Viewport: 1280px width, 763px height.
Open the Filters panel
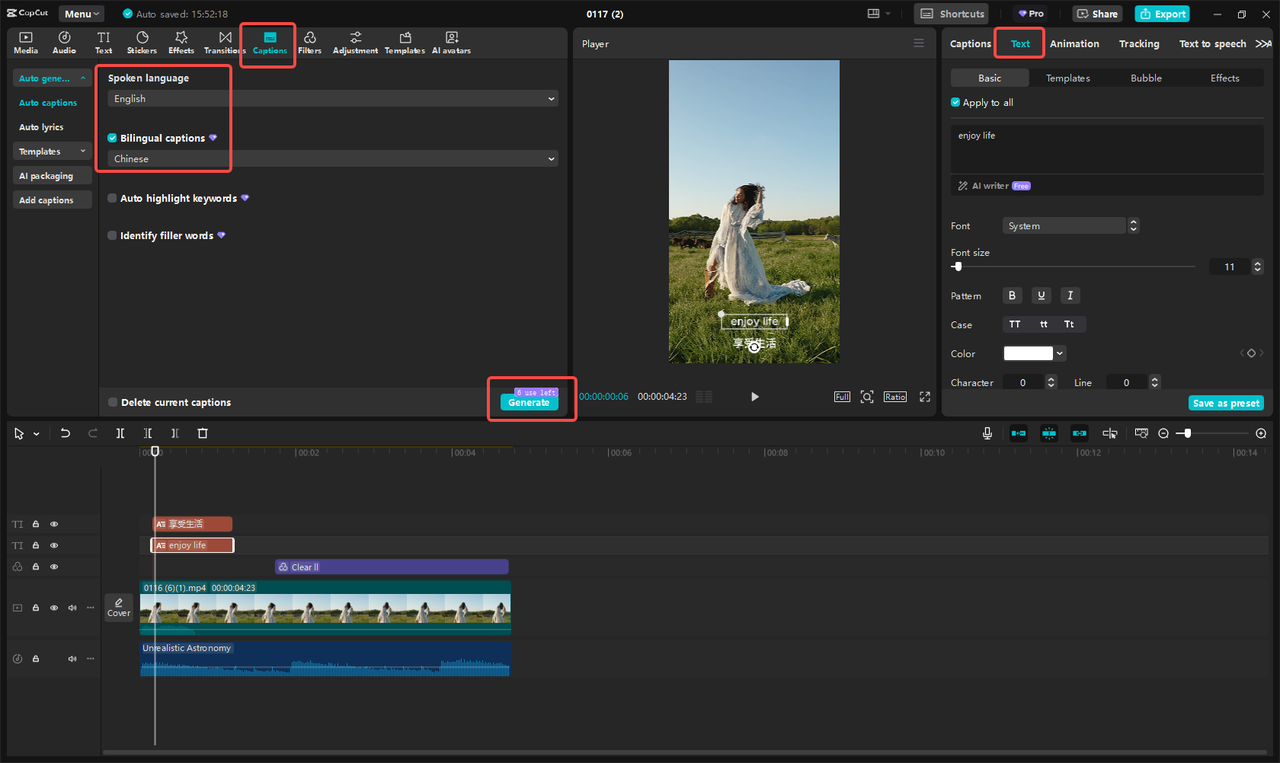[310, 42]
